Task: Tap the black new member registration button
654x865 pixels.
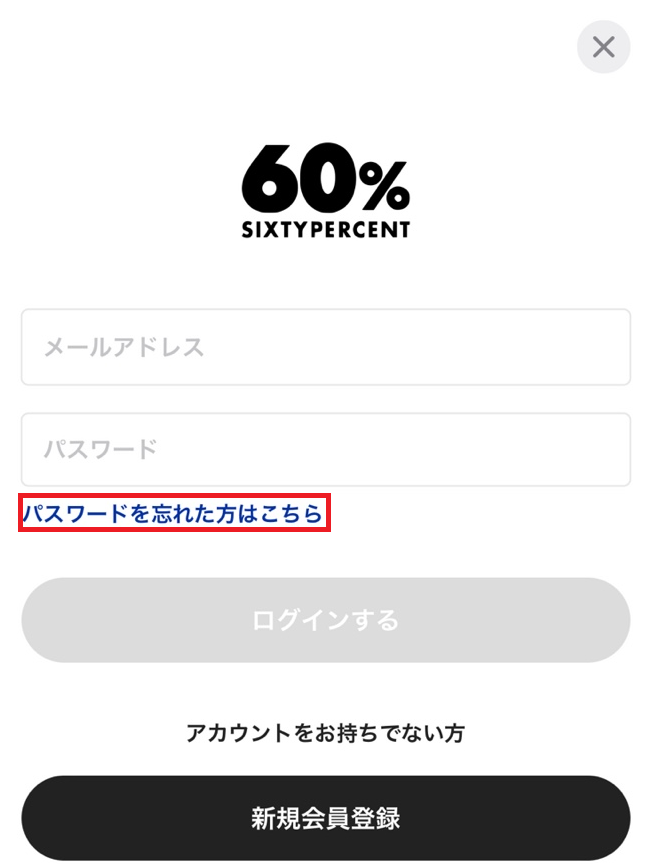Action: 326,818
